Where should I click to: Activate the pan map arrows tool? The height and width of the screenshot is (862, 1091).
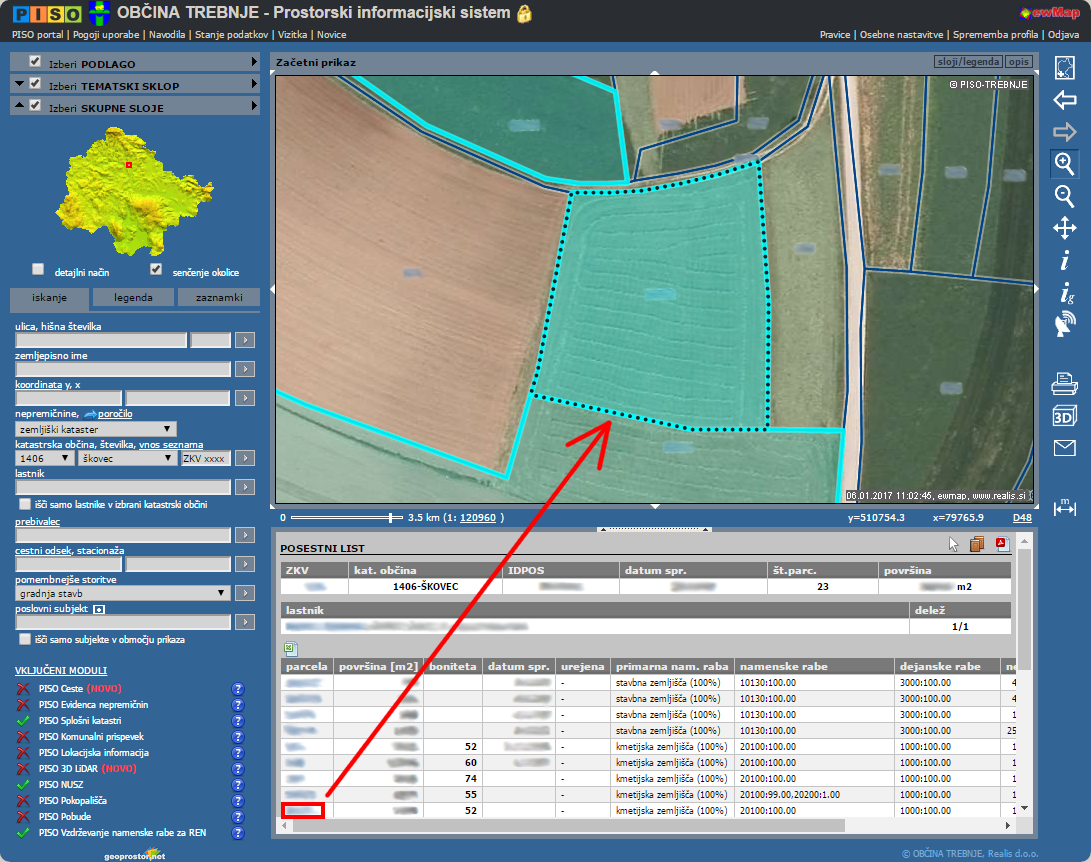[x=1064, y=228]
